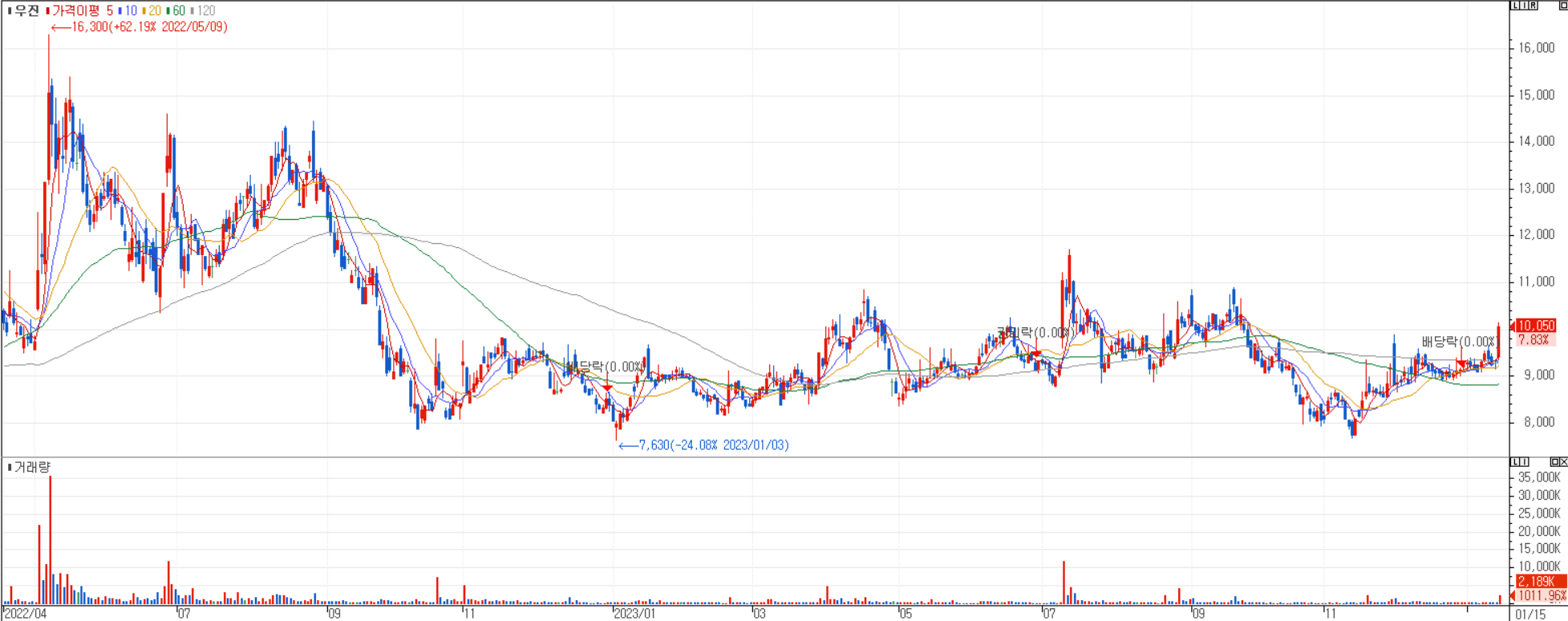Viewport: 1568px width, 621px height.
Task: Click the 16,000 price axis label
Action: (x=1537, y=48)
